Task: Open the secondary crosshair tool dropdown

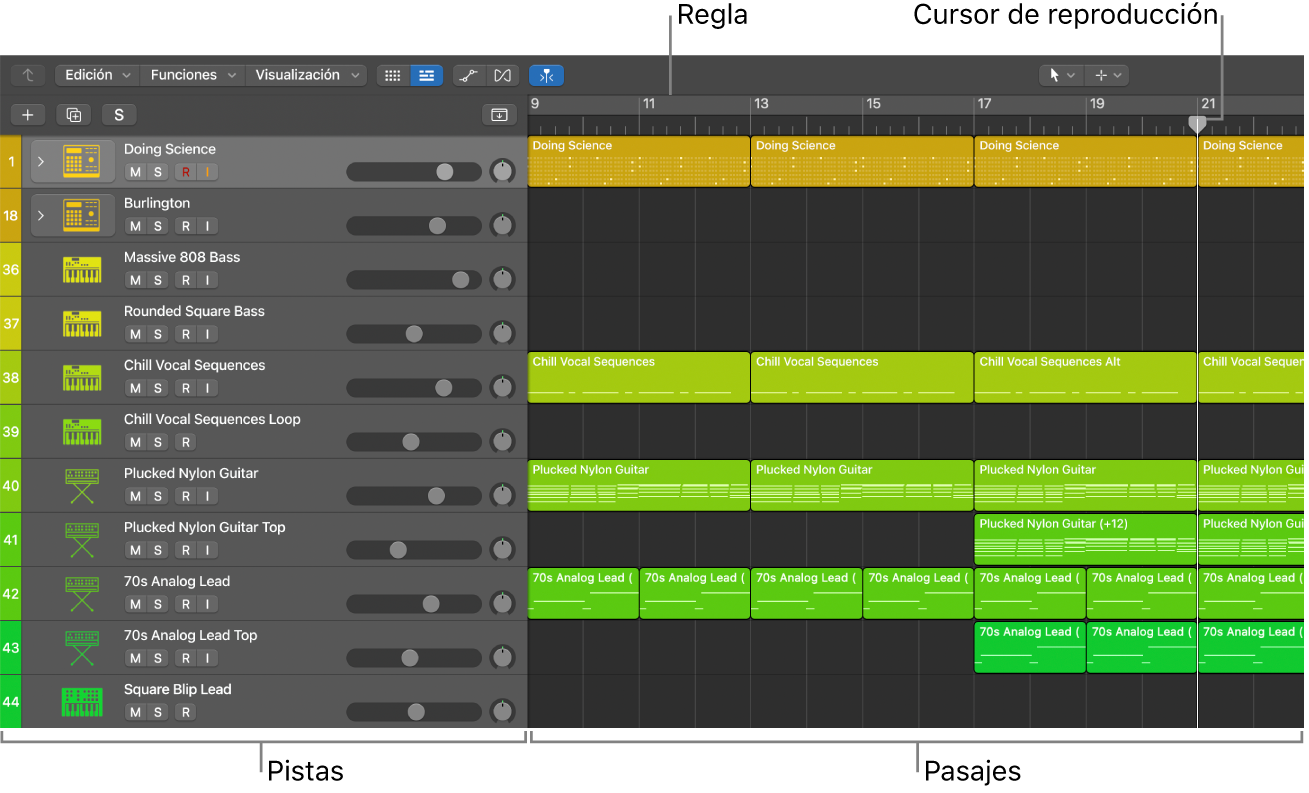Action: click(x=1108, y=75)
